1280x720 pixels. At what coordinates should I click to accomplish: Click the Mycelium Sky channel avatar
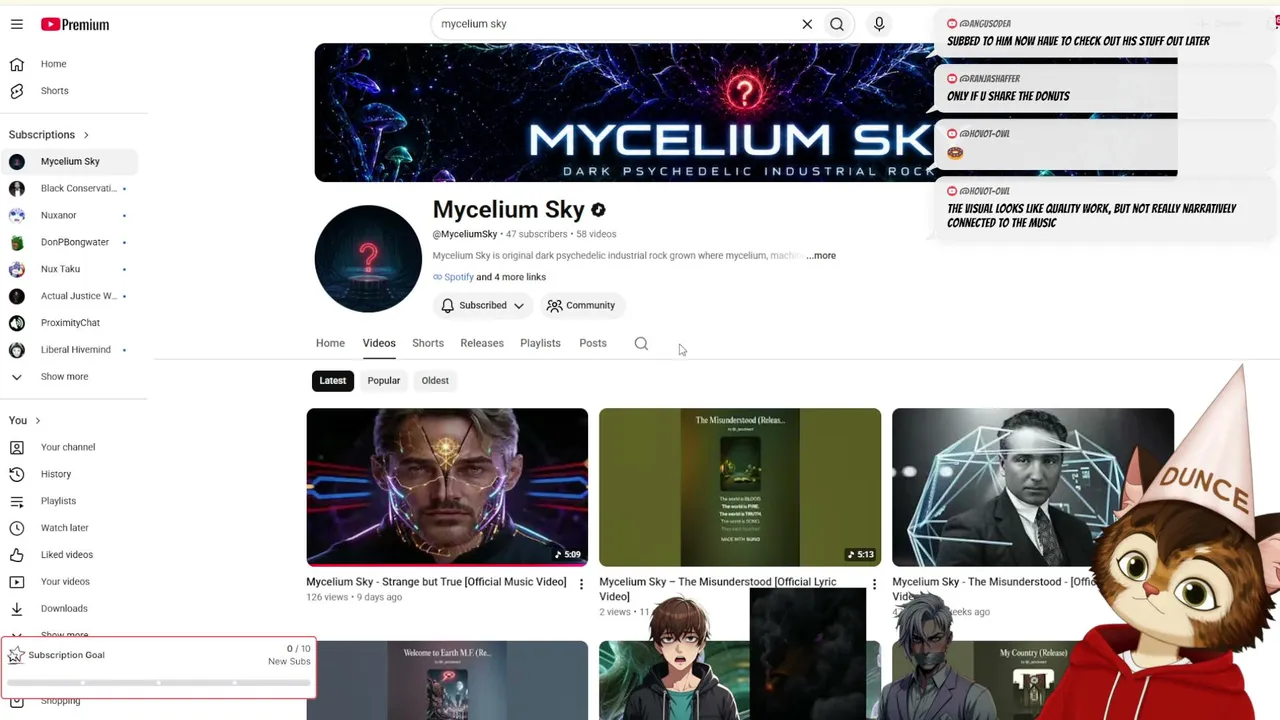click(368, 259)
